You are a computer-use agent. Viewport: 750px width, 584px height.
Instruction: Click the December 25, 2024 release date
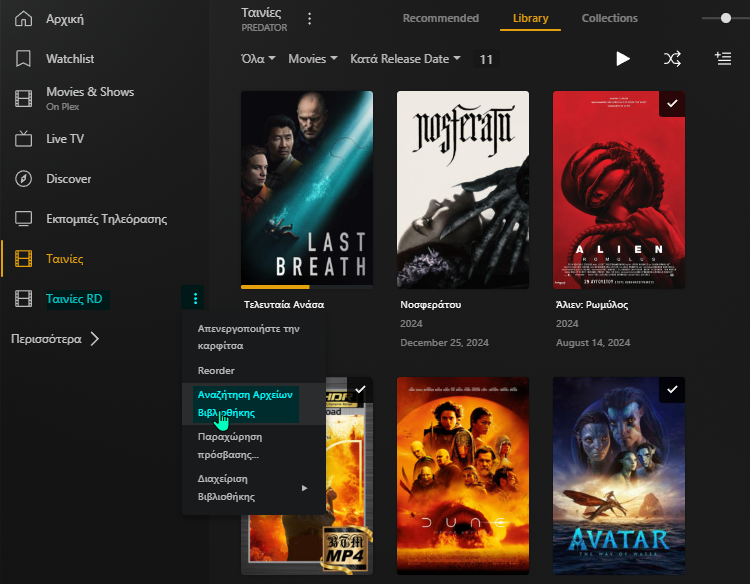point(444,342)
